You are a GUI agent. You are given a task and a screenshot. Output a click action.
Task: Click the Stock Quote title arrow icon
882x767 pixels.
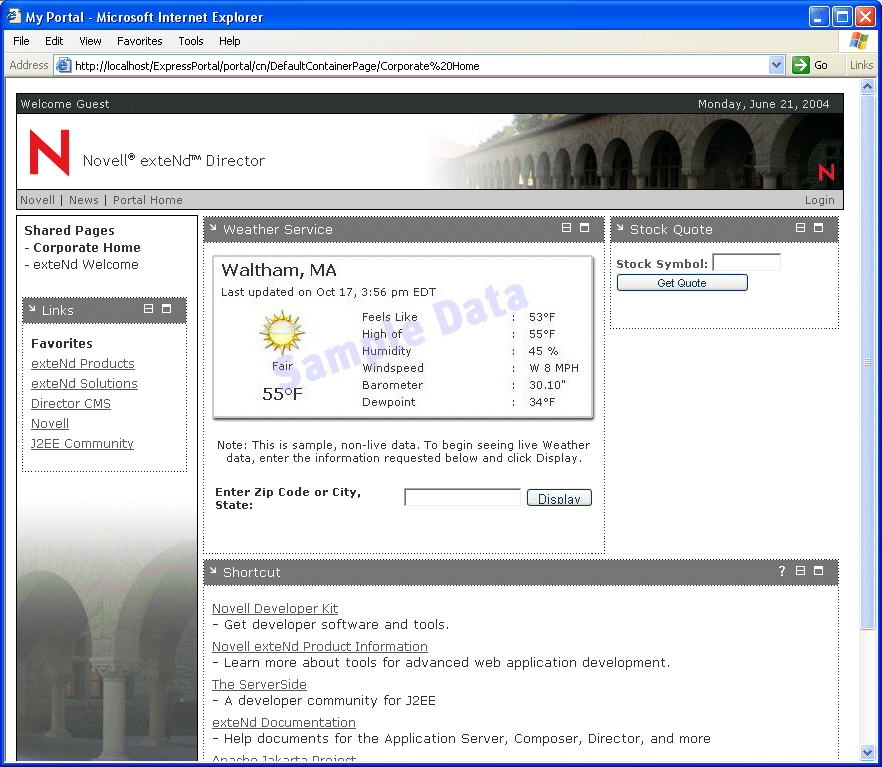620,228
